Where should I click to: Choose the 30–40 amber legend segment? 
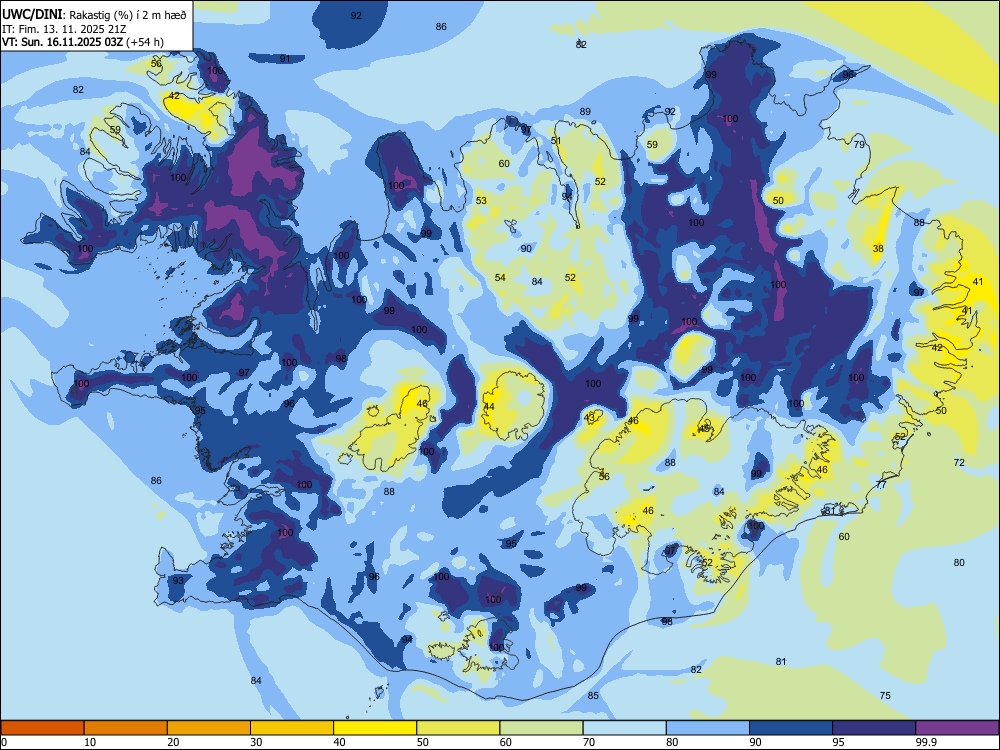click(292, 728)
